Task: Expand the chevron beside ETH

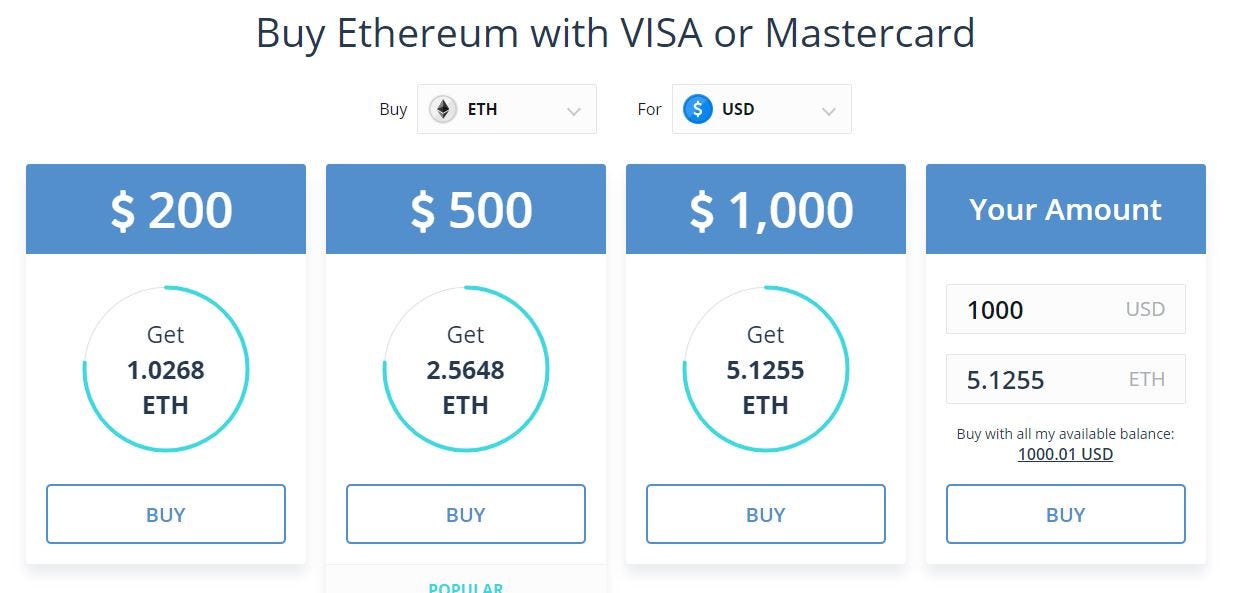Action: point(574,111)
